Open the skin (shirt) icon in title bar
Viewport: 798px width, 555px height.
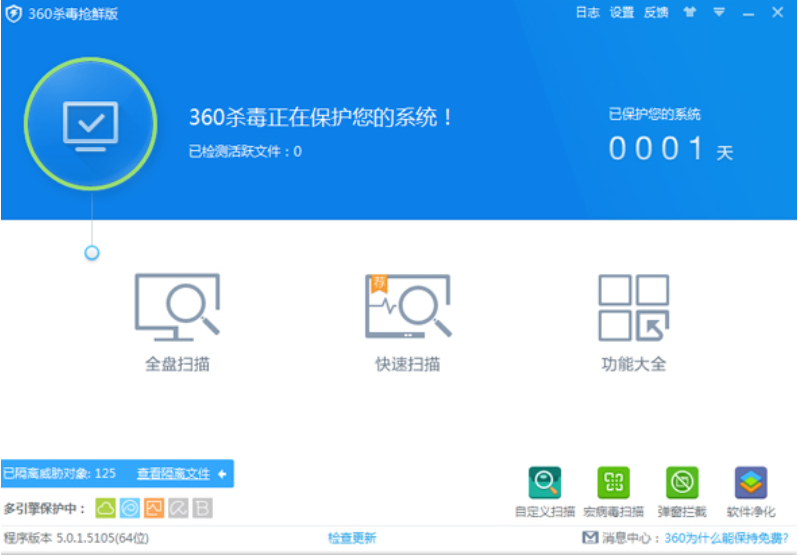click(690, 12)
